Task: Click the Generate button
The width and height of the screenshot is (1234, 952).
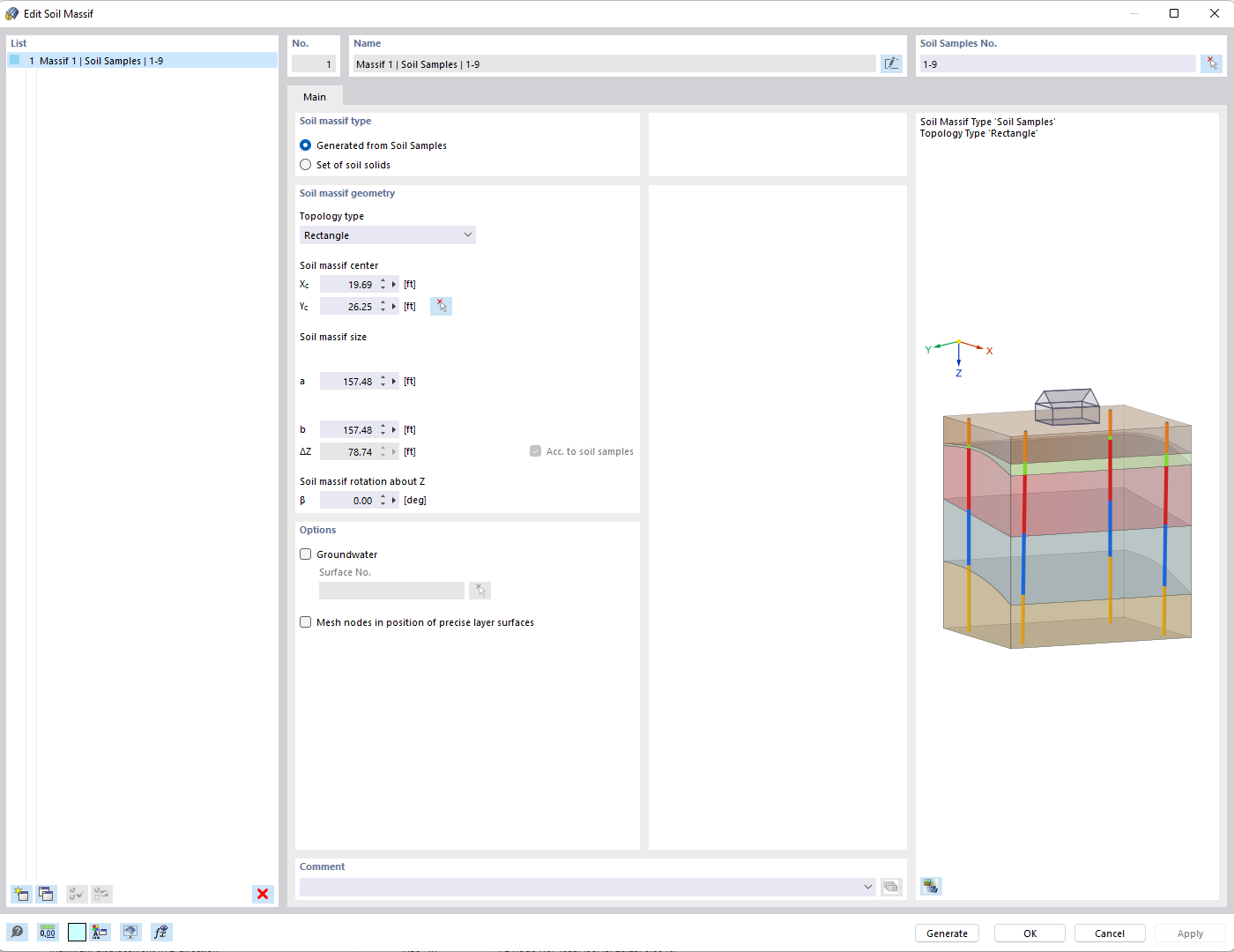Action: point(947,933)
